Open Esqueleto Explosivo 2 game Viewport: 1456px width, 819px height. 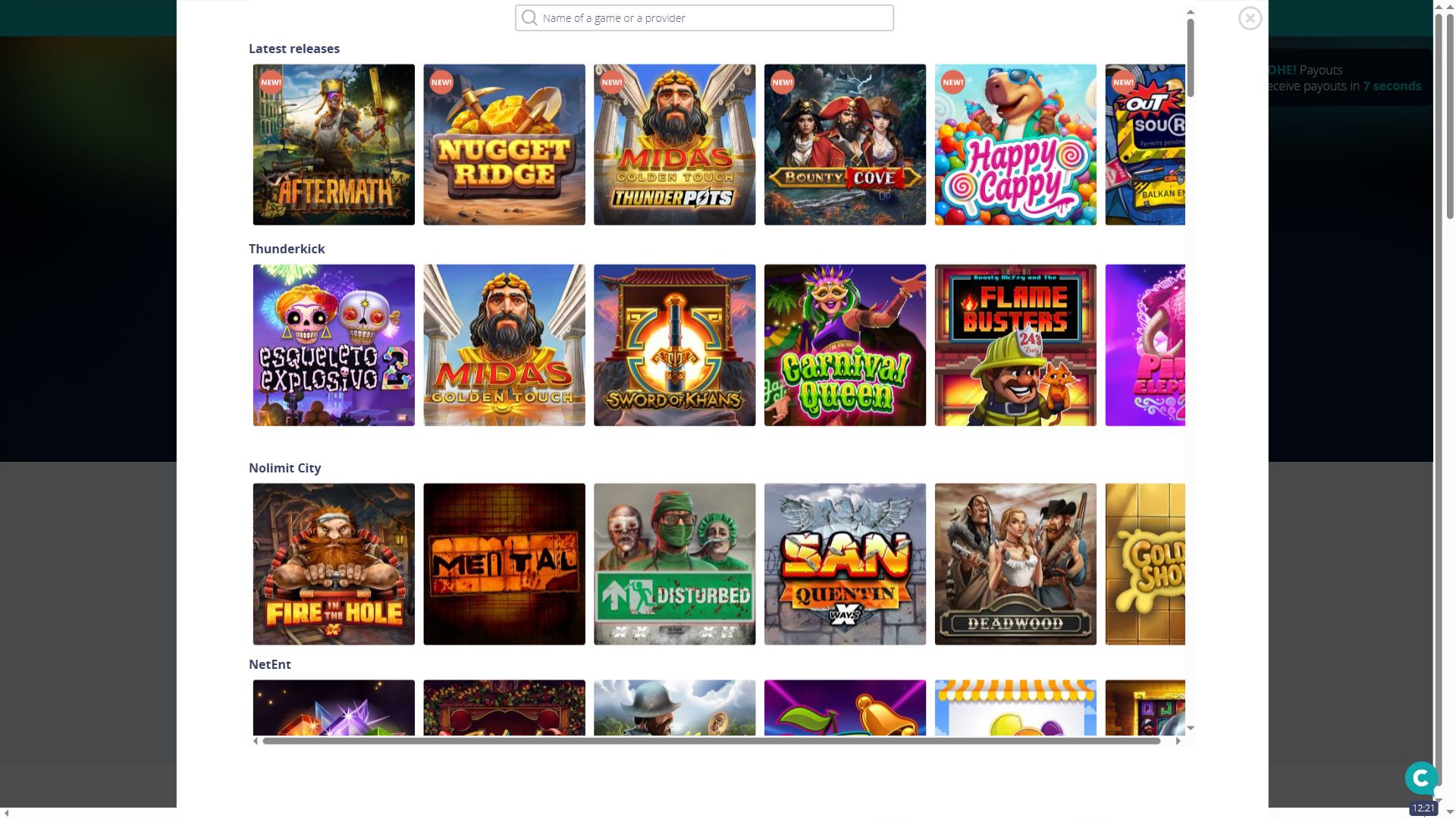click(x=334, y=345)
